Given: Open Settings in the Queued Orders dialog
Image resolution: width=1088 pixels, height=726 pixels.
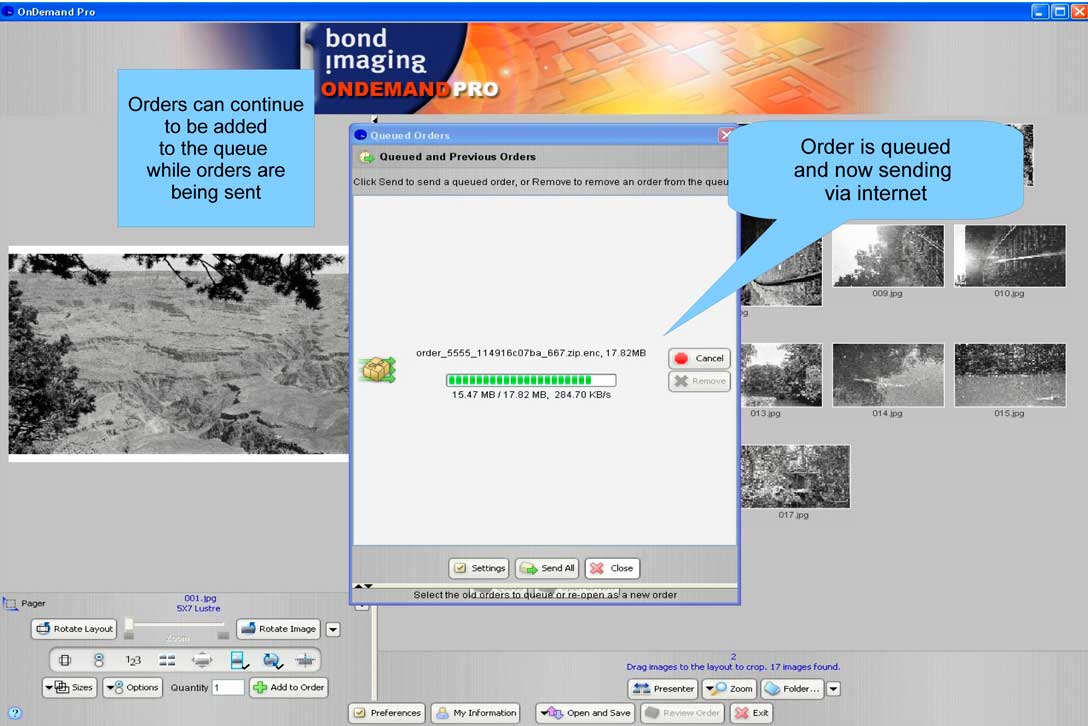Looking at the screenshot, I should [x=478, y=568].
